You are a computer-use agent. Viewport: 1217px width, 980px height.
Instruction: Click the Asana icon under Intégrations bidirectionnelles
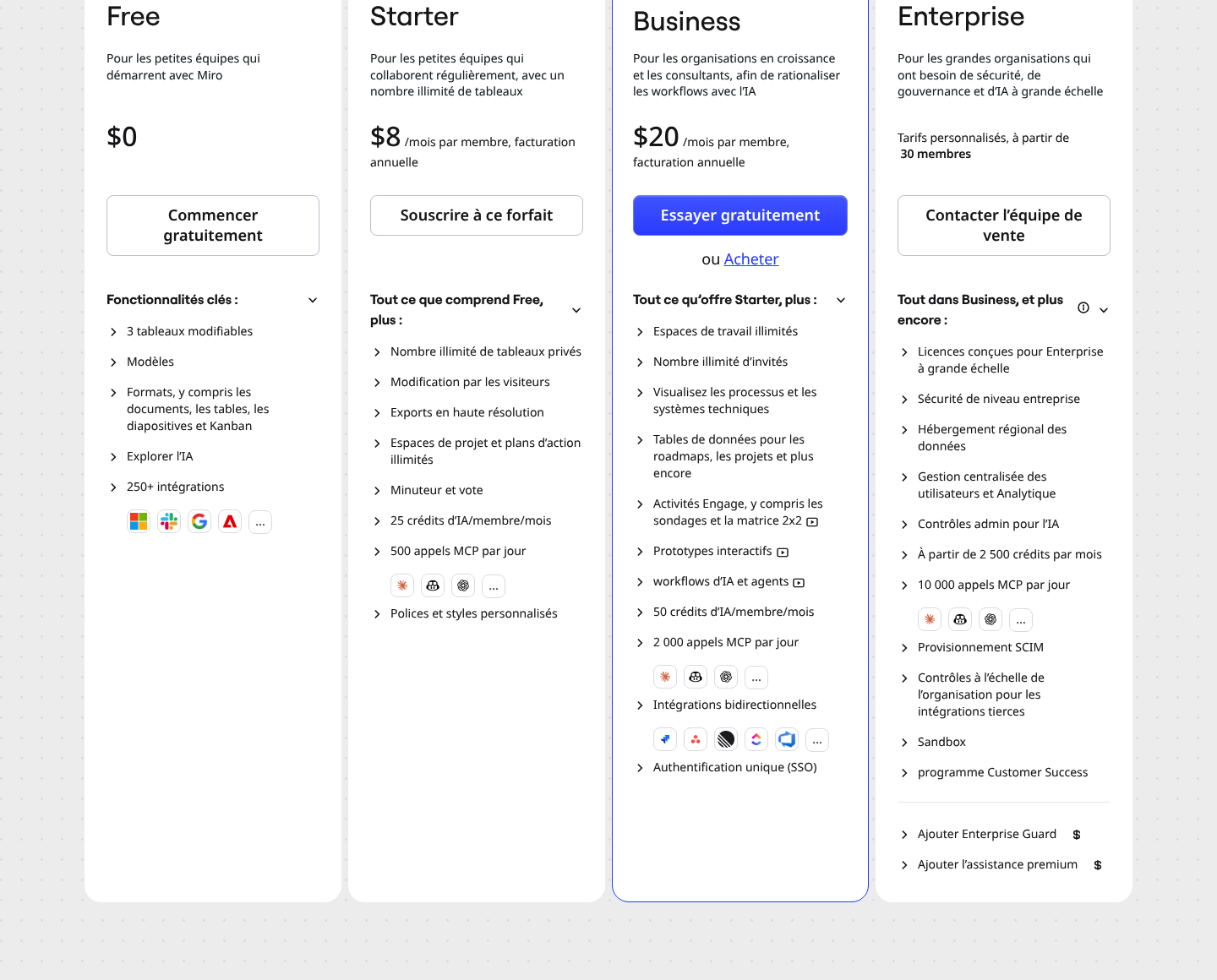click(696, 740)
